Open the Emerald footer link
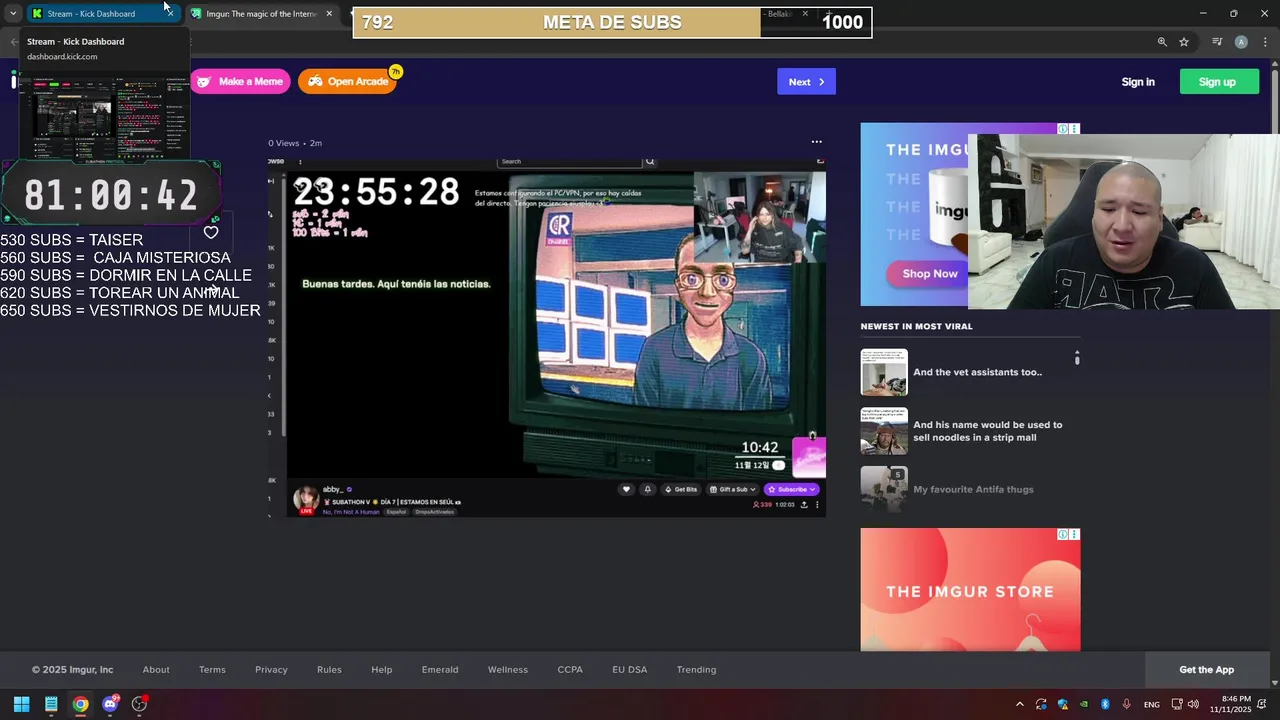Viewport: 1280px width, 720px height. pyautogui.click(x=440, y=670)
